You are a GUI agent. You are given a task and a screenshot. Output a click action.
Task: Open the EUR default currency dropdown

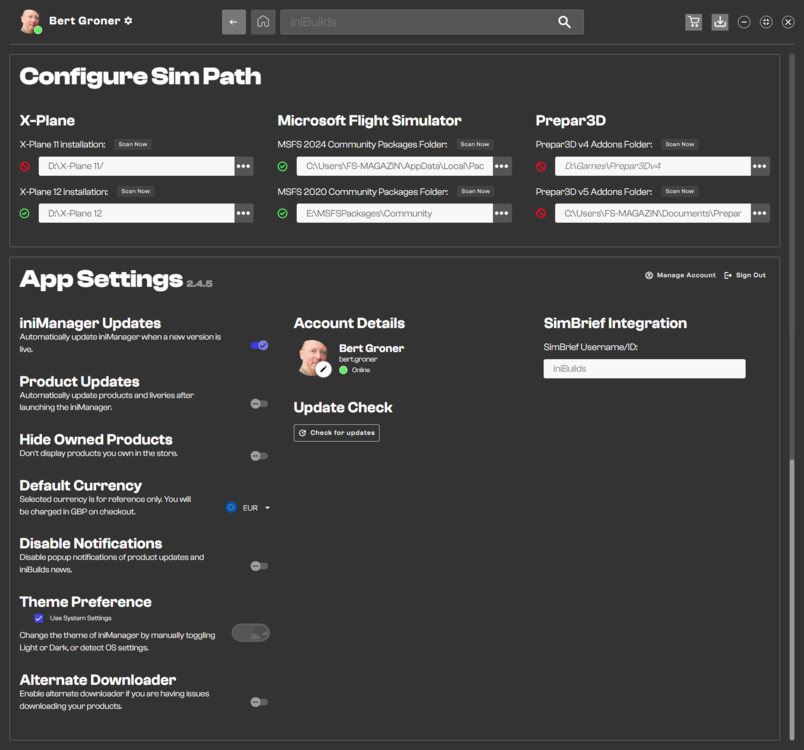pos(249,508)
